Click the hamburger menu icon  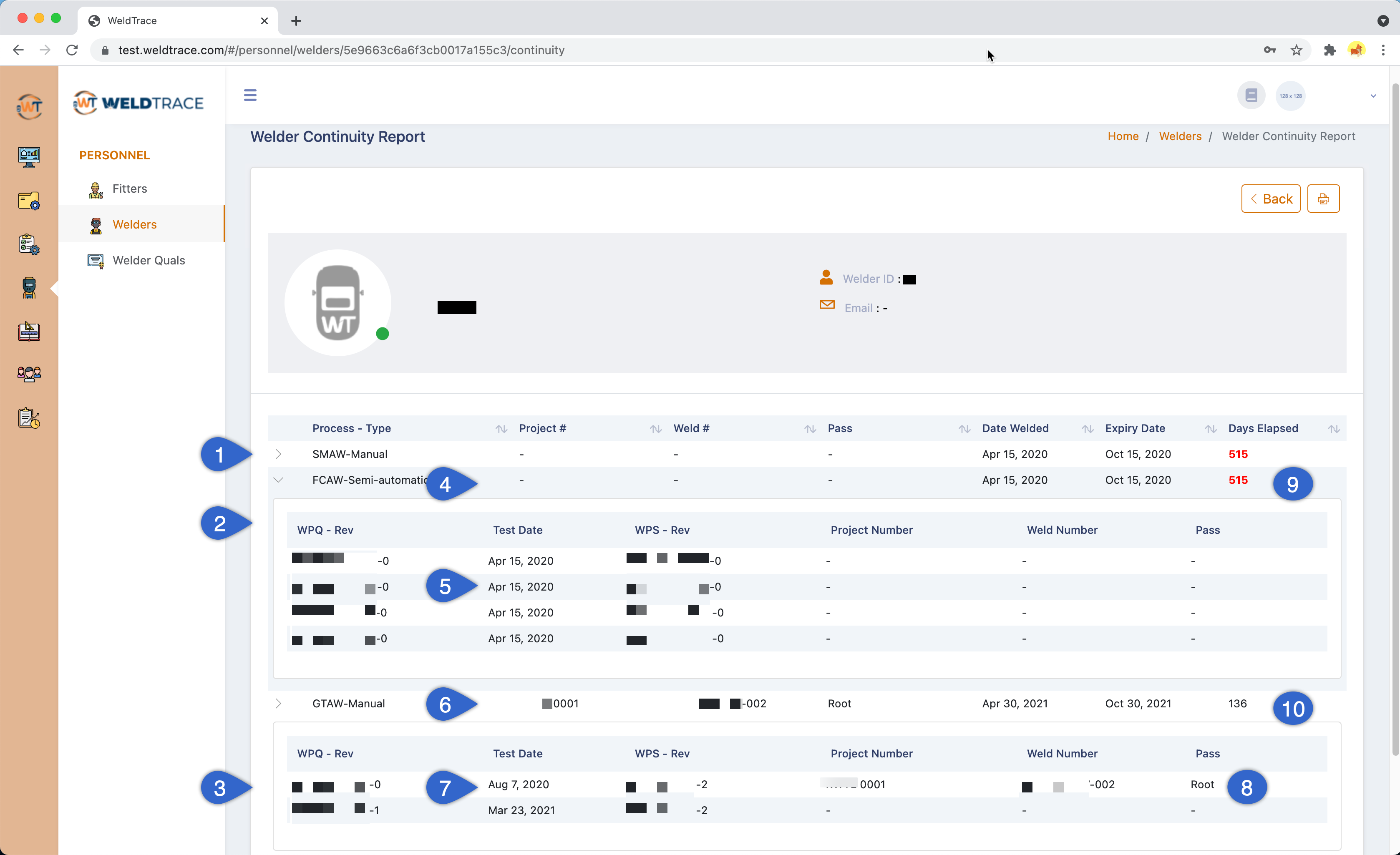pyautogui.click(x=250, y=95)
